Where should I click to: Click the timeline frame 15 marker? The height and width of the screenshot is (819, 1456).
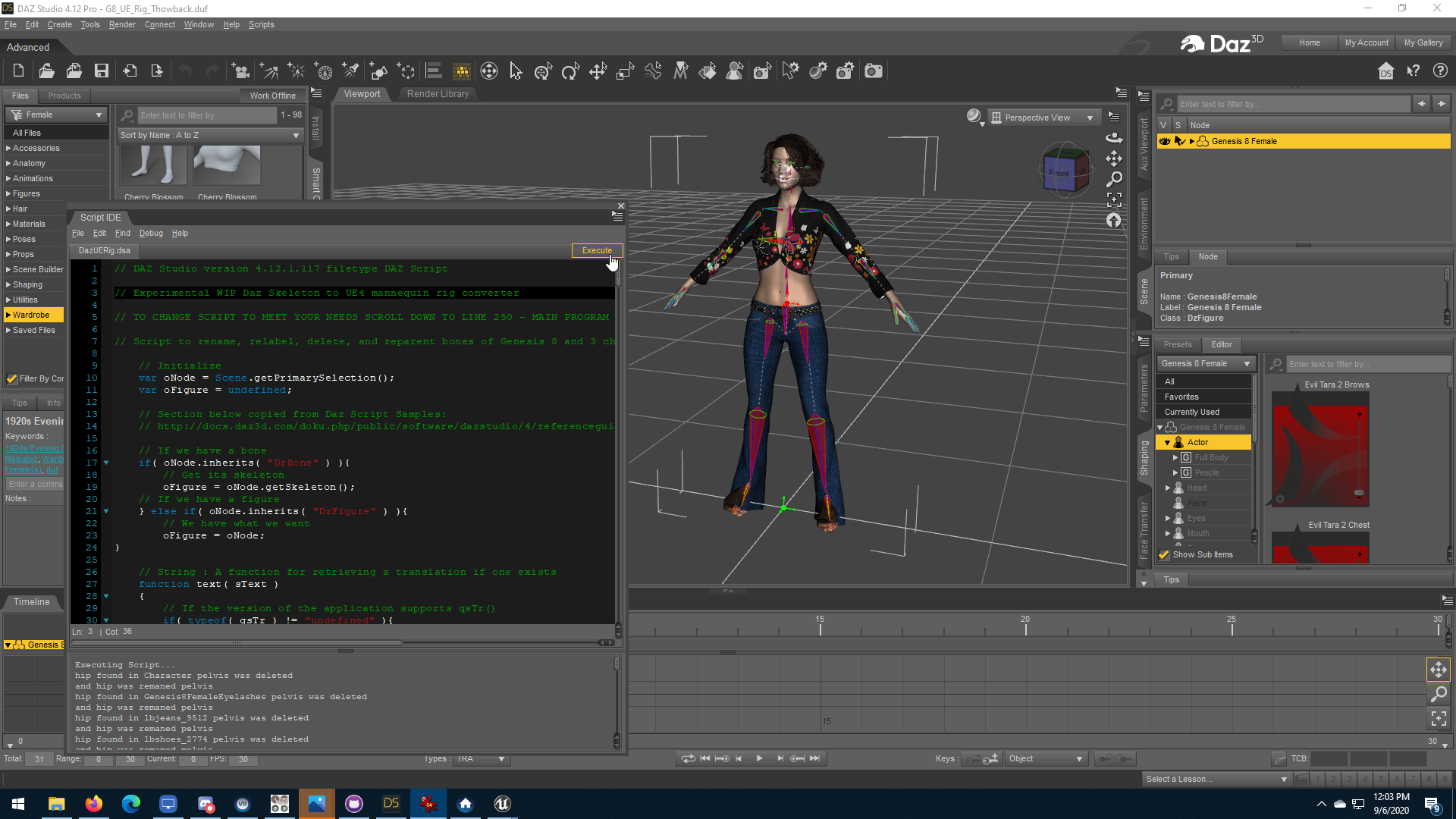click(820, 625)
